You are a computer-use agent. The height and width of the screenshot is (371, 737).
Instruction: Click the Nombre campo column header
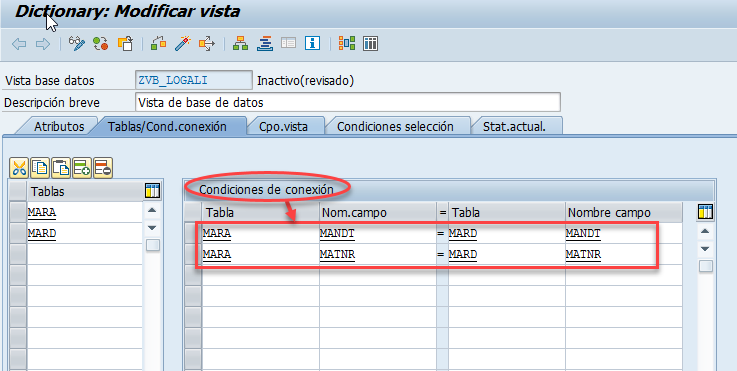623,213
